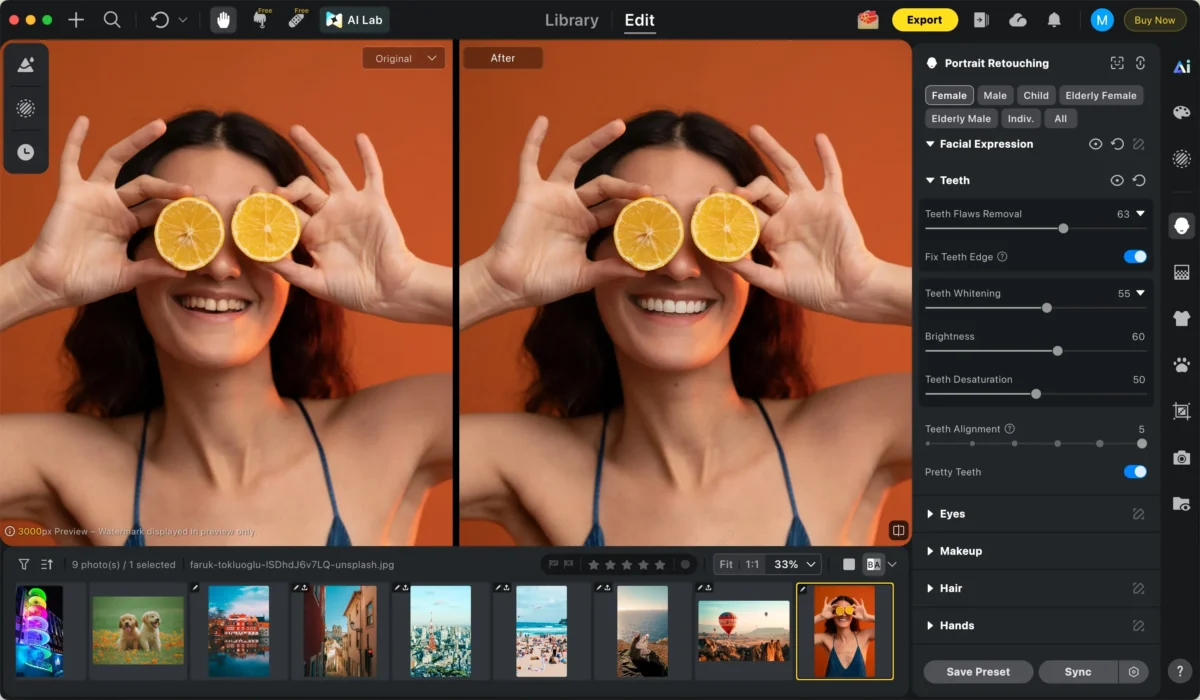The width and height of the screenshot is (1200, 700).
Task: Disable the Fix Teeth Edge switch
Action: click(1134, 257)
